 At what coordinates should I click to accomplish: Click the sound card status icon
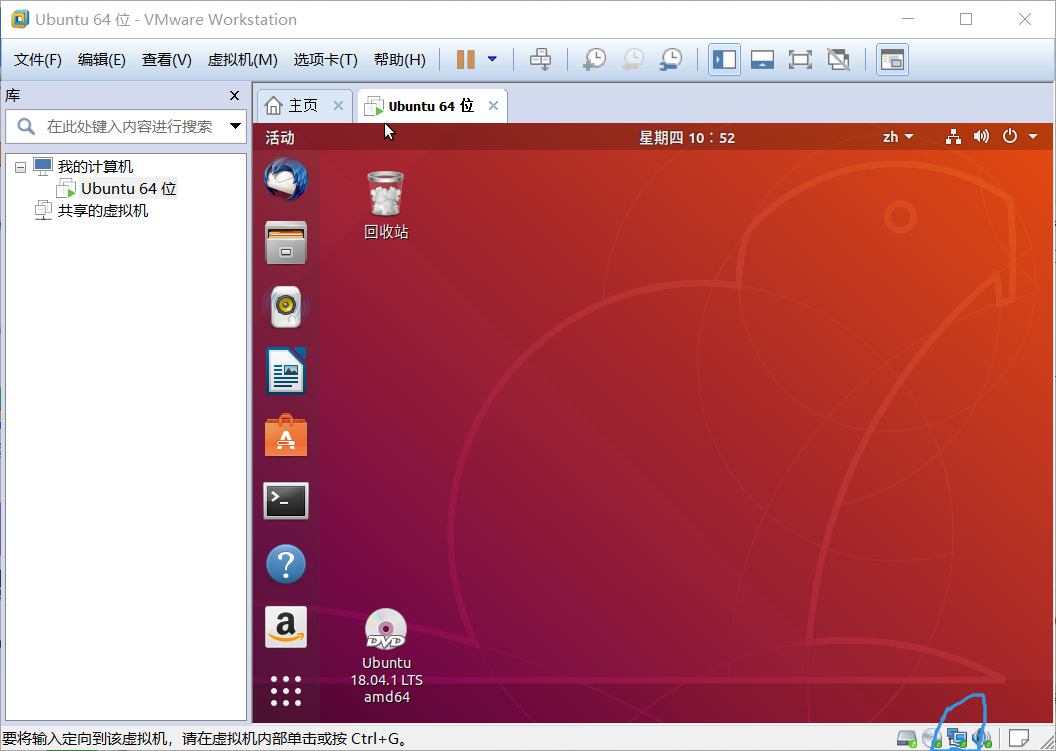point(982,738)
